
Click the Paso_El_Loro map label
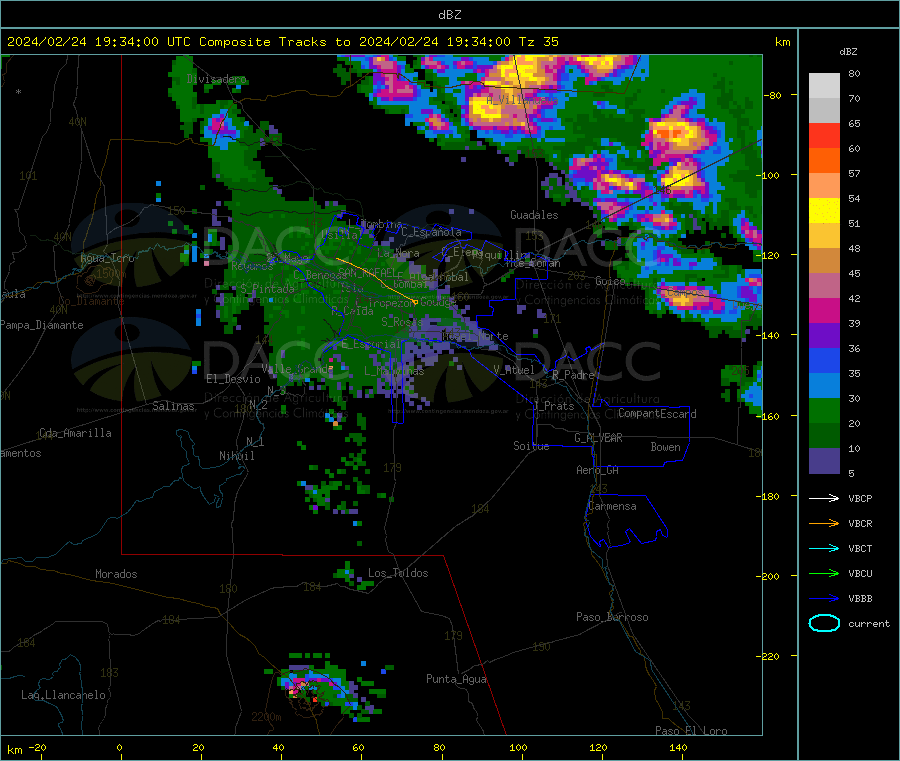[691, 731]
